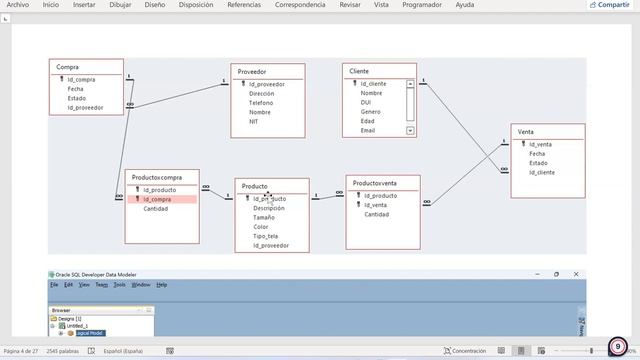This screenshot has height=360, width=640.
Task: Minimize the Browser panel in Data Modeler
Action: [139, 310]
